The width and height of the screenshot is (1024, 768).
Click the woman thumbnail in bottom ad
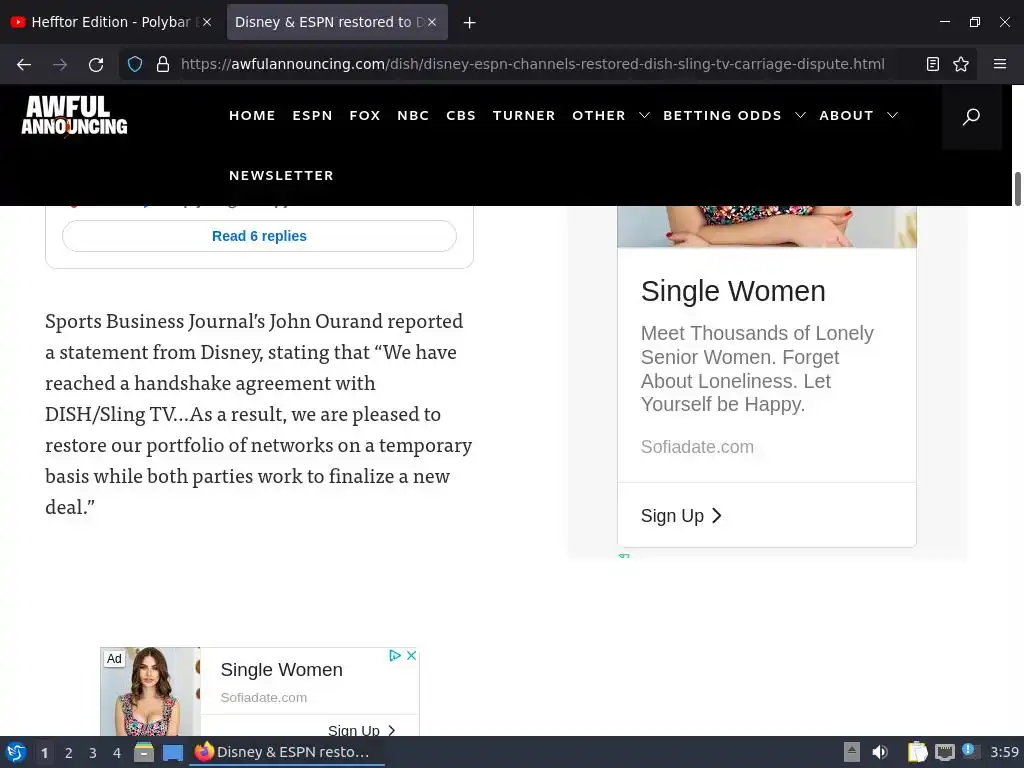(150, 692)
